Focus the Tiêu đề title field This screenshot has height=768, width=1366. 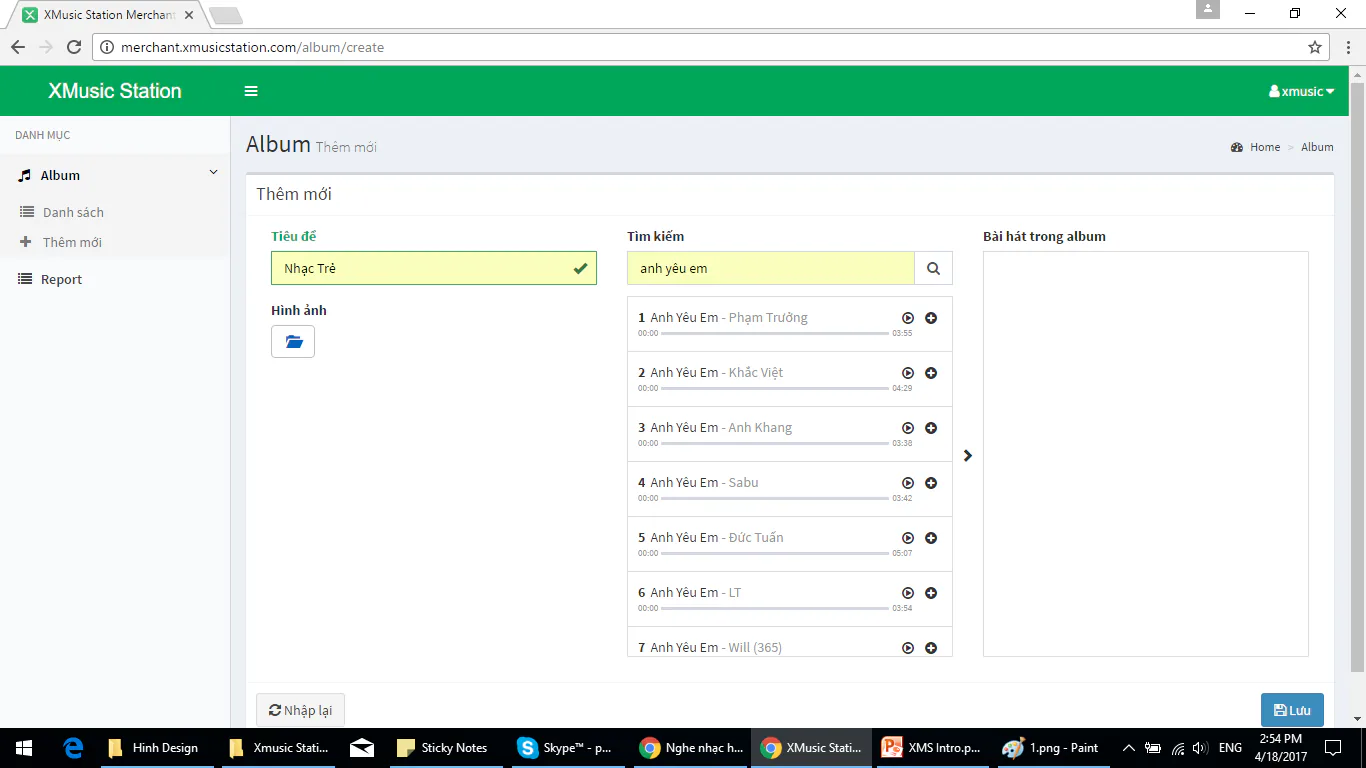434,268
